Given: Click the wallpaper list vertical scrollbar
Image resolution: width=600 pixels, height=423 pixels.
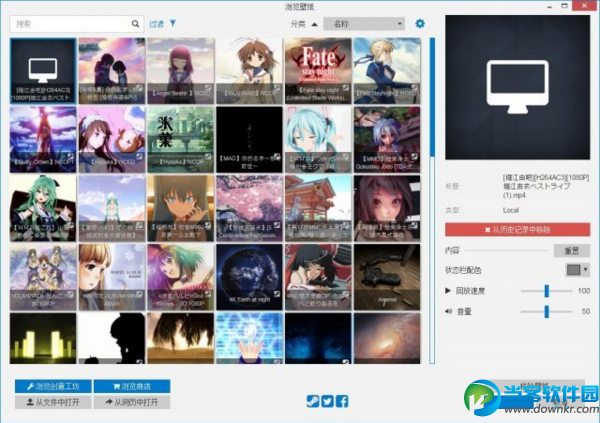Looking at the screenshot, I should click(432, 200).
